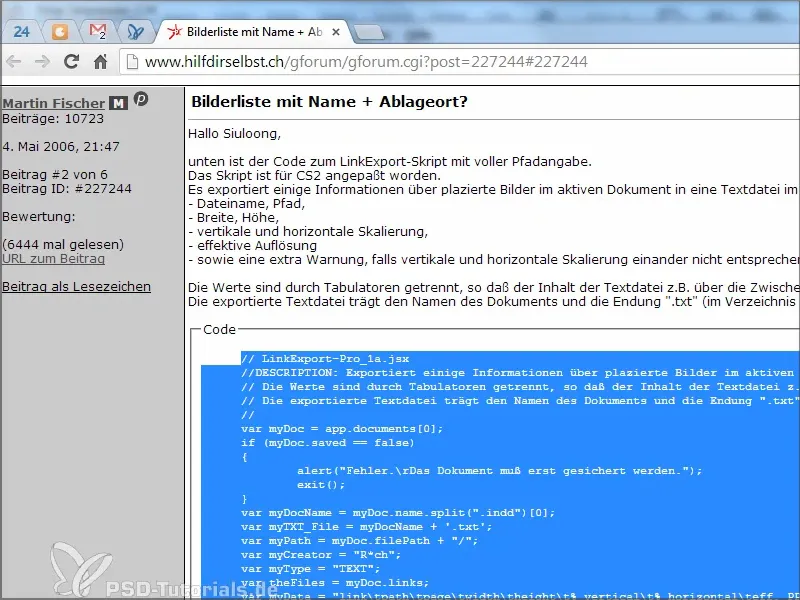Click the text (6444 mal gelesen)
Screen dimensions: 800x600
(63, 244)
